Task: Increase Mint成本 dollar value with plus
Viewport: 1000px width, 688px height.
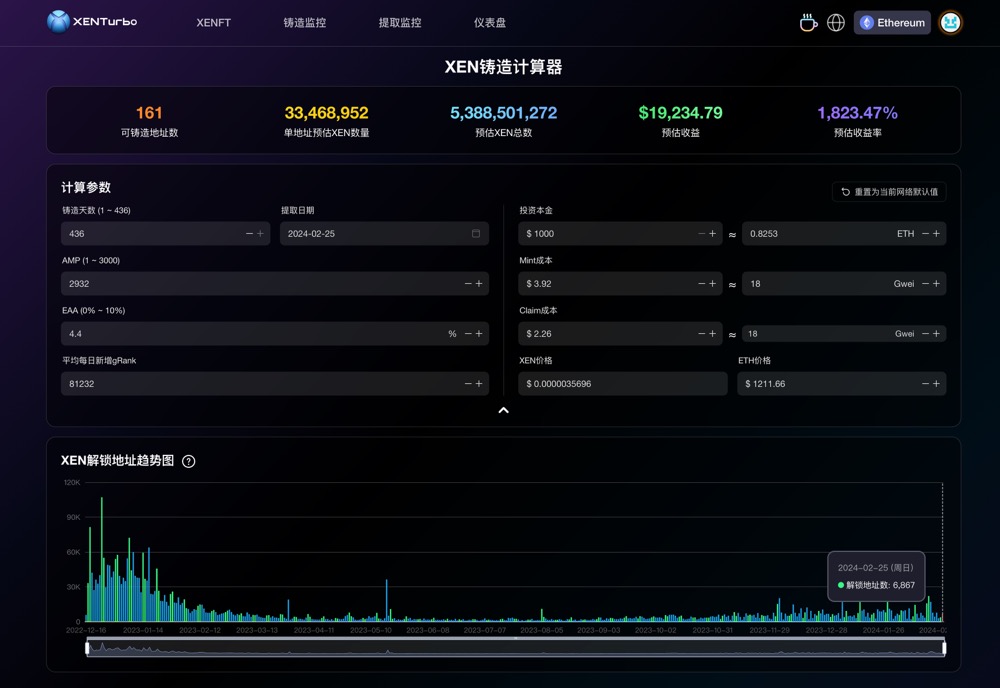Action: click(x=712, y=283)
